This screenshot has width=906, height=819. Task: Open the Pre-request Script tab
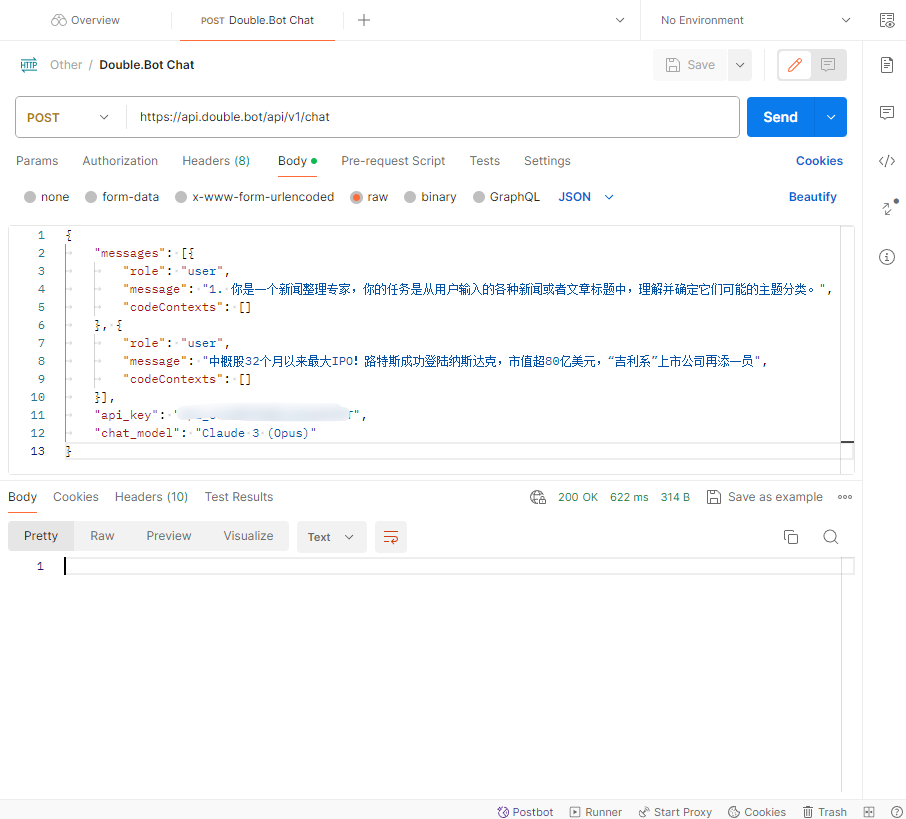393,161
